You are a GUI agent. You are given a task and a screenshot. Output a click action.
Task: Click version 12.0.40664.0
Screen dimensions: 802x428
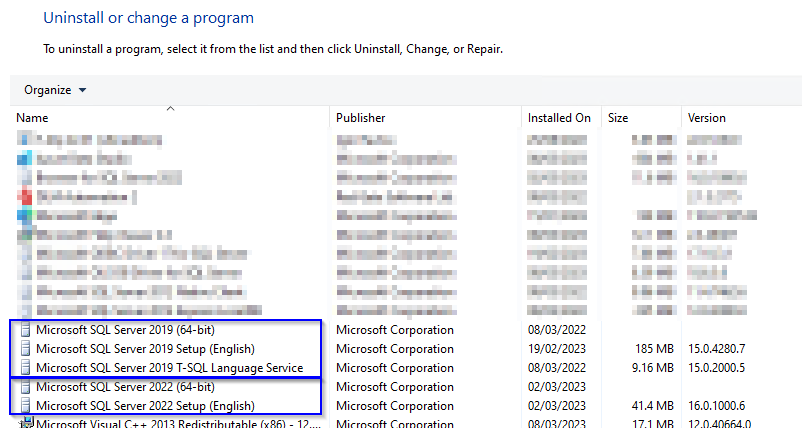(x=720, y=423)
